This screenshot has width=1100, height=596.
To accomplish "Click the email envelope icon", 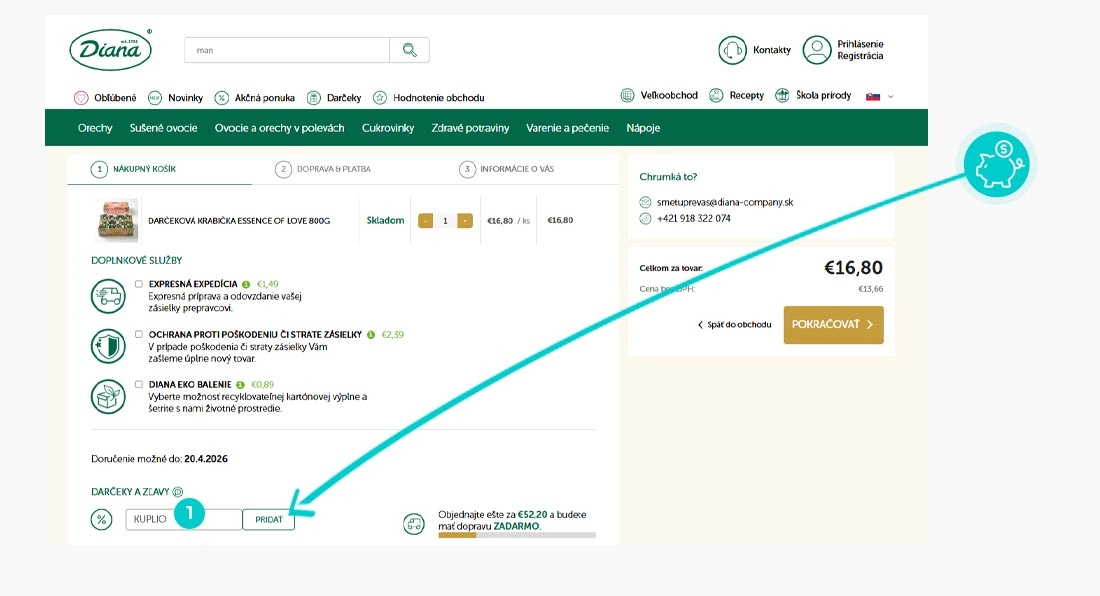I will coord(645,202).
